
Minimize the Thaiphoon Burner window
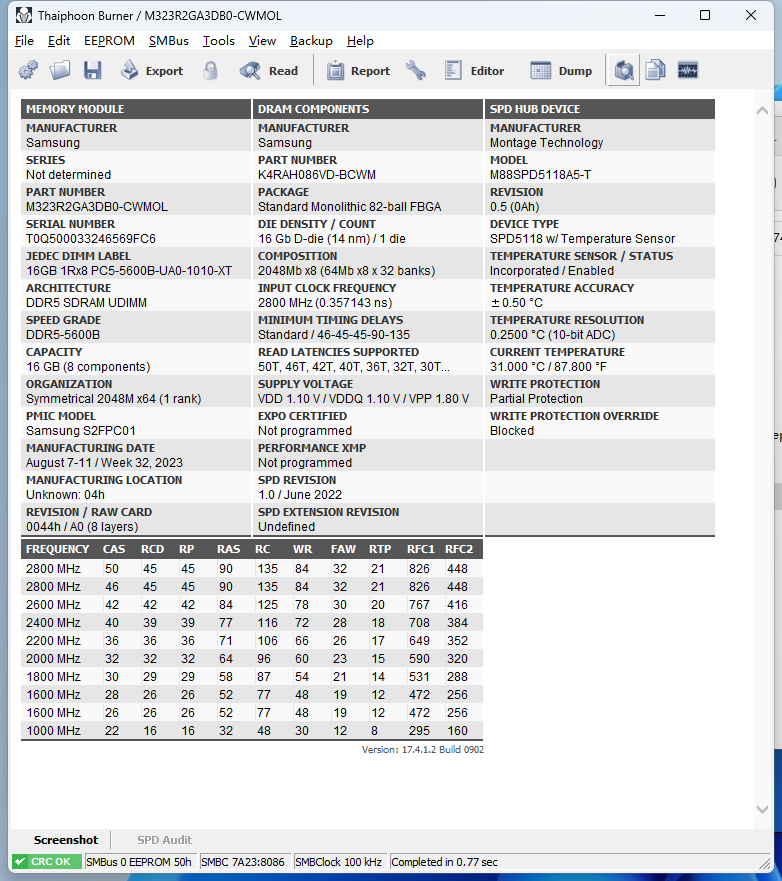660,16
